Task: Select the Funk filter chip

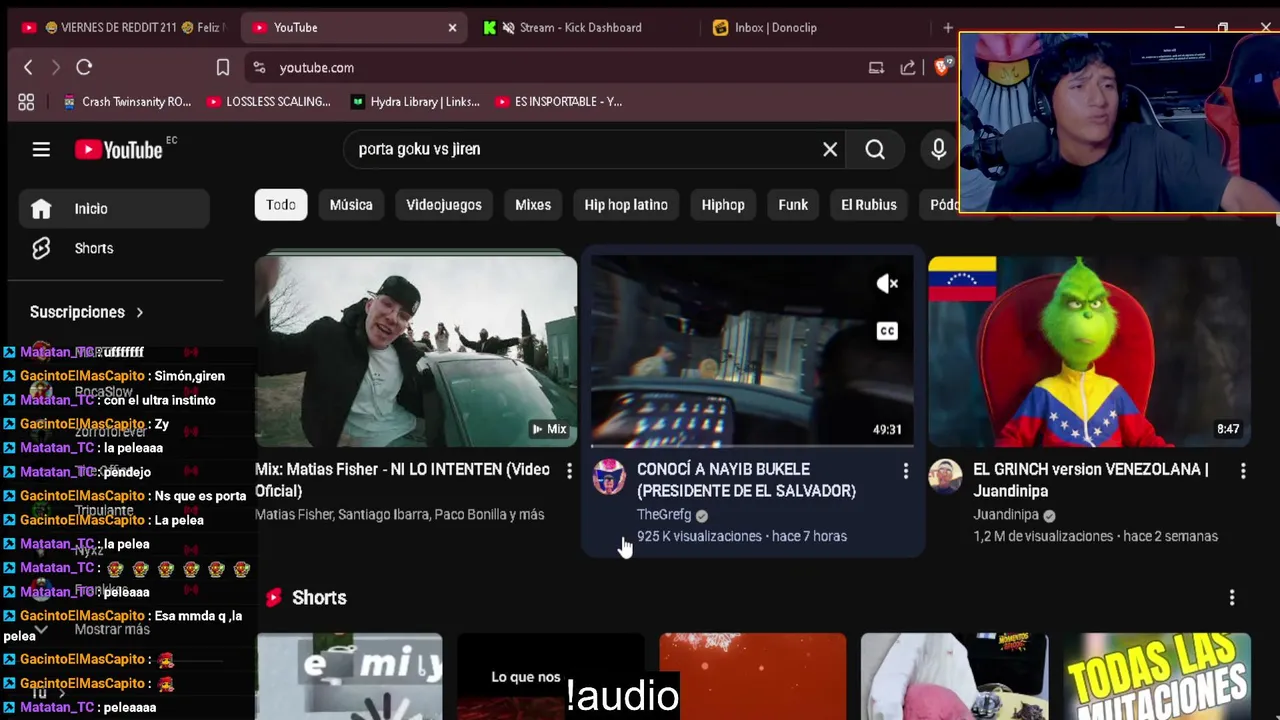Action: (x=793, y=205)
